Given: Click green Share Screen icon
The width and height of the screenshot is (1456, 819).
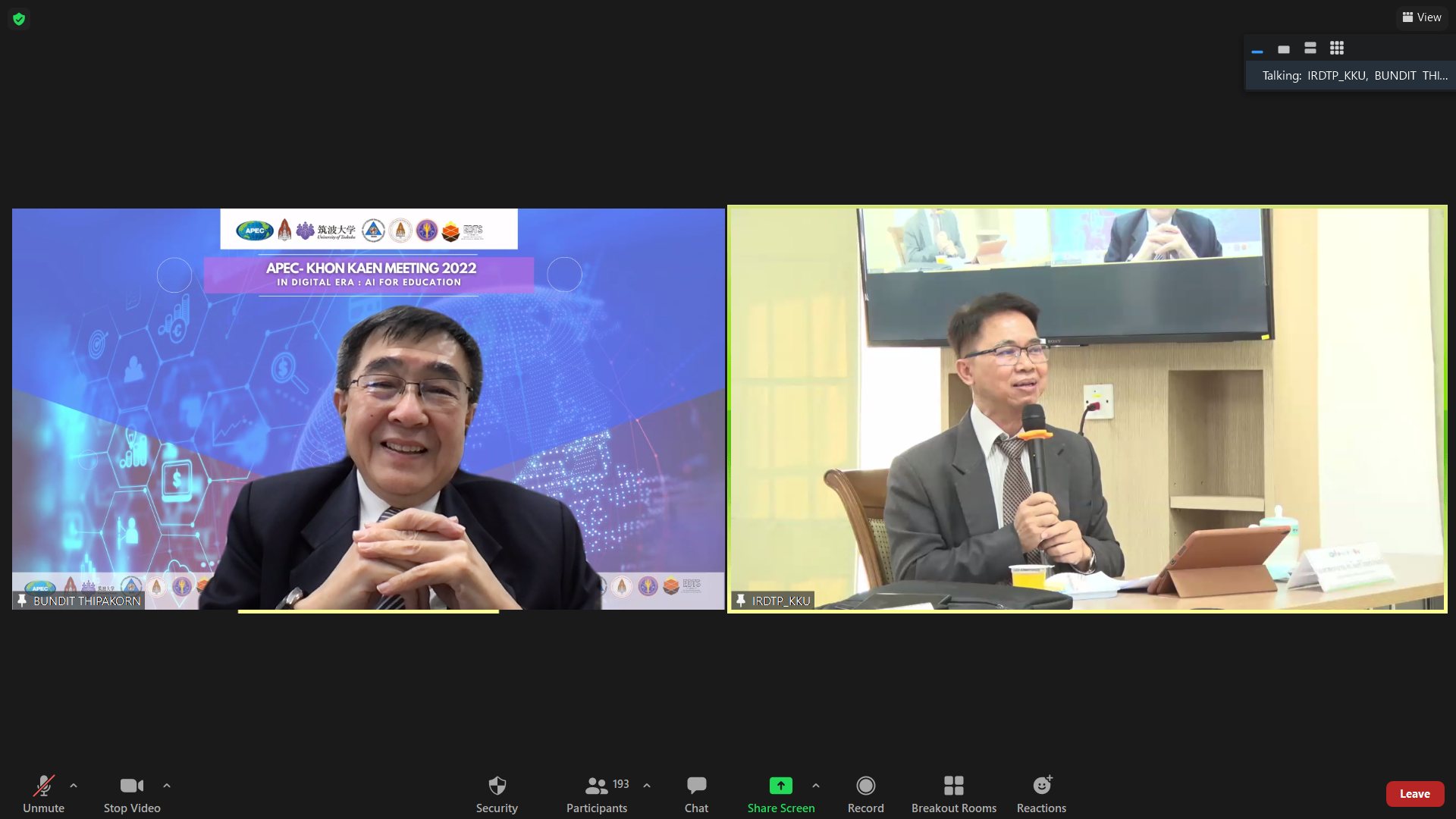Looking at the screenshot, I should pyautogui.click(x=780, y=786).
